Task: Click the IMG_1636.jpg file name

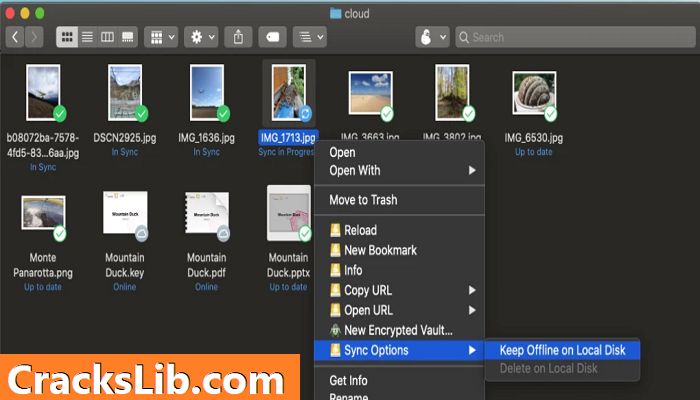Action: point(207,138)
